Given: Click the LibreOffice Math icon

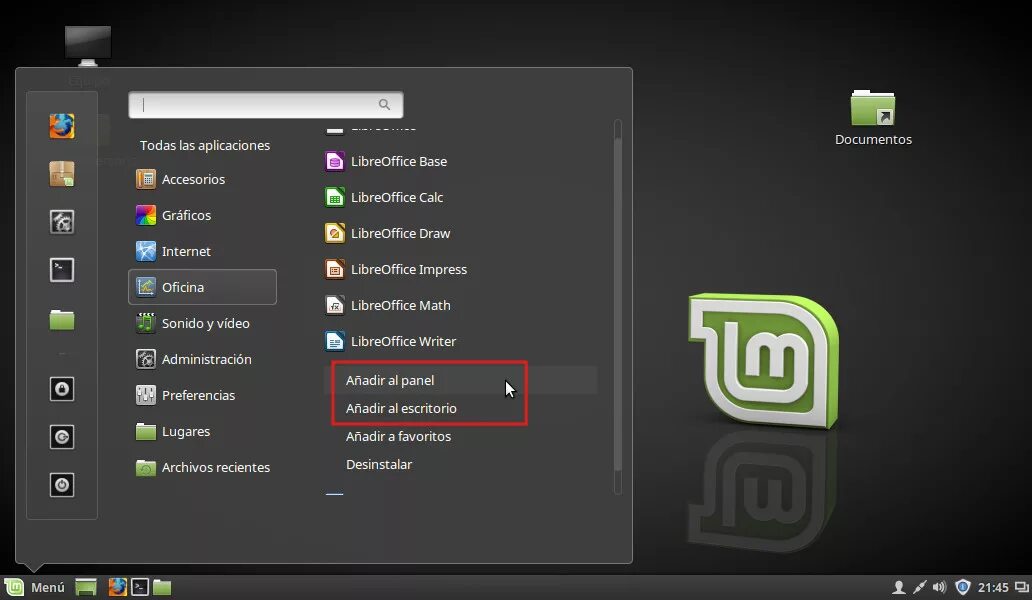Looking at the screenshot, I should tap(334, 305).
